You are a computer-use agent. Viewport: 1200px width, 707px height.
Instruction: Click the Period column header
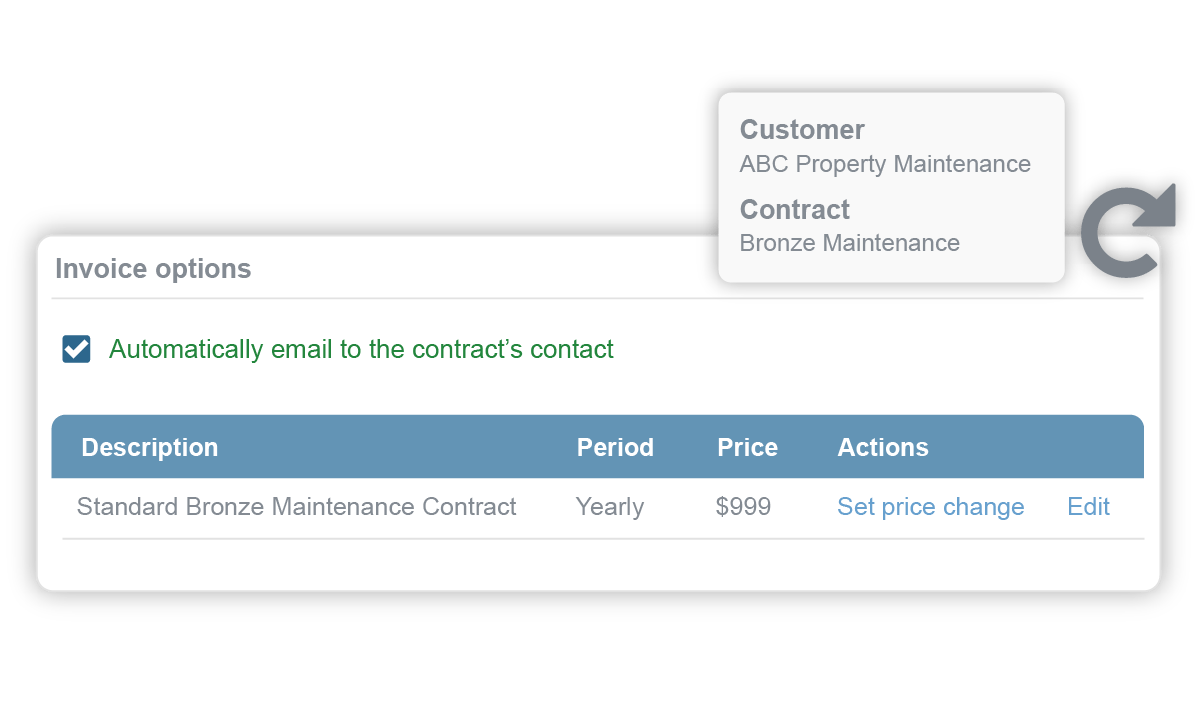615,447
